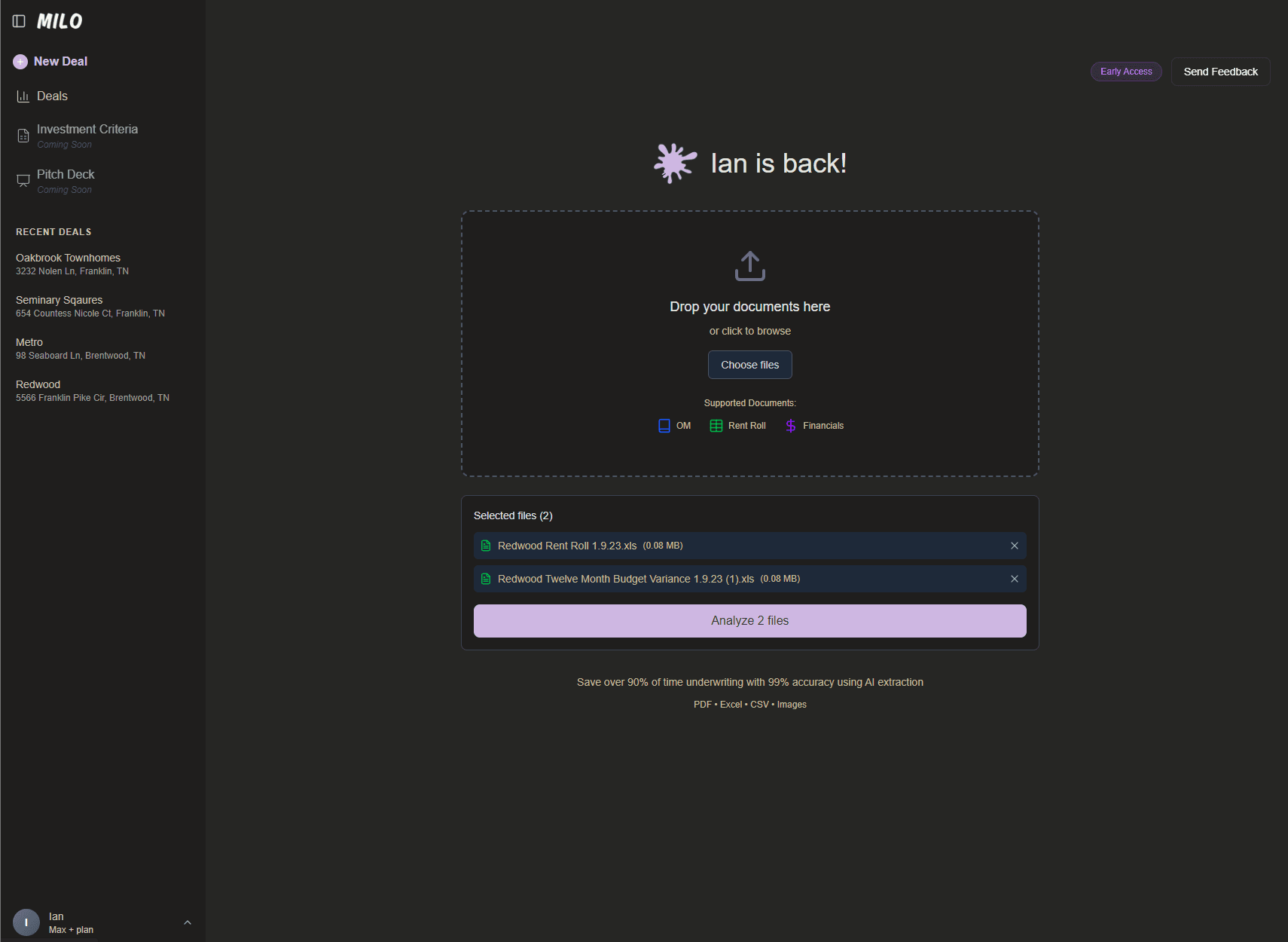Click the New Deal plus icon
Image resolution: width=1288 pixels, height=942 pixels.
20,62
